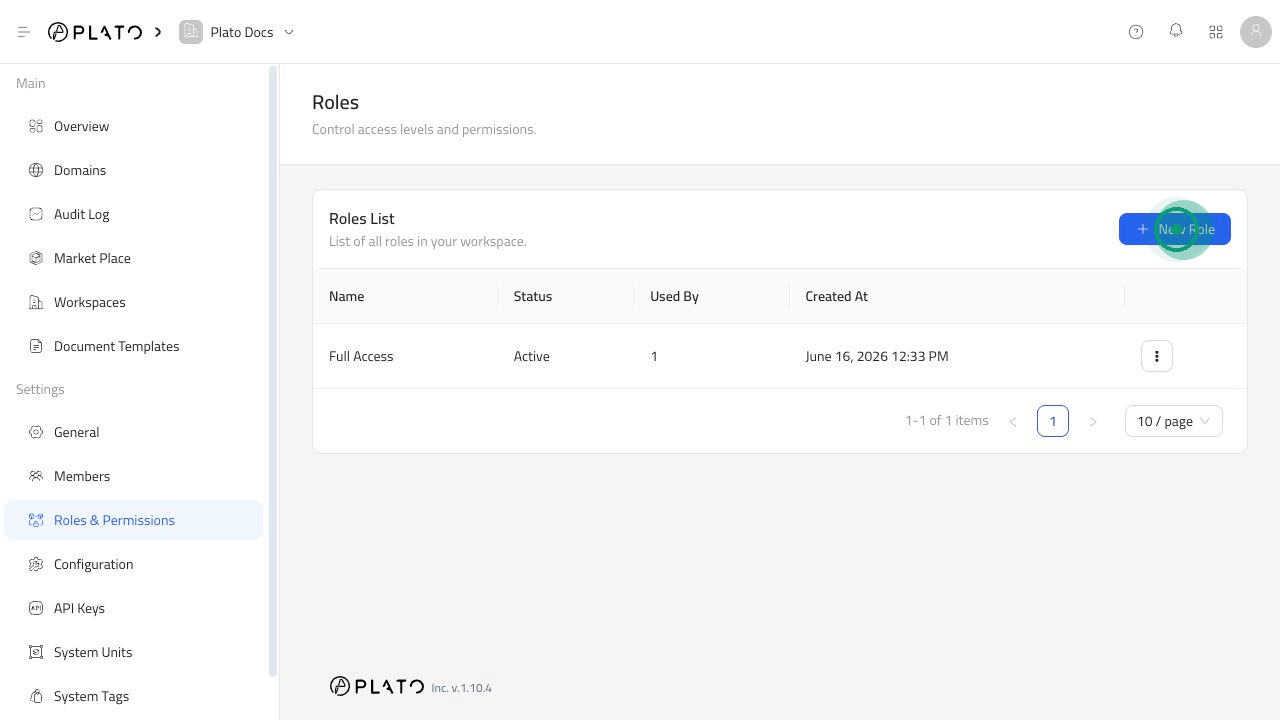Open General settings
Viewport: 1280px width, 720px height.
(134, 432)
